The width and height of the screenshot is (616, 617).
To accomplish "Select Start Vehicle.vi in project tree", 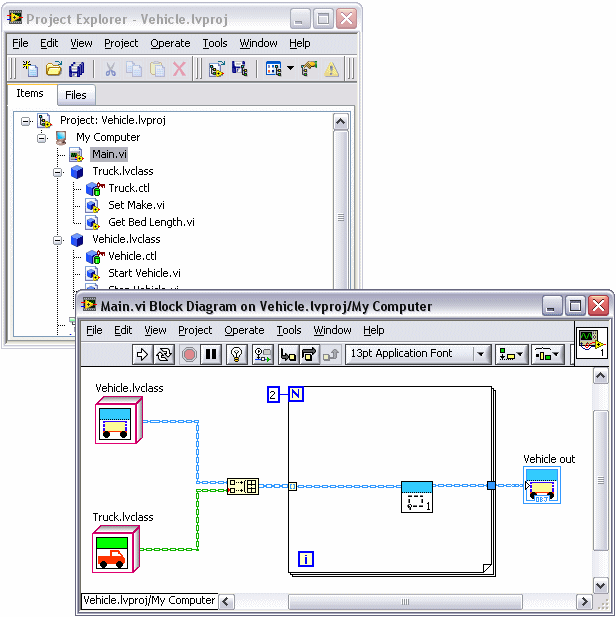I will (x=144, y=273).
